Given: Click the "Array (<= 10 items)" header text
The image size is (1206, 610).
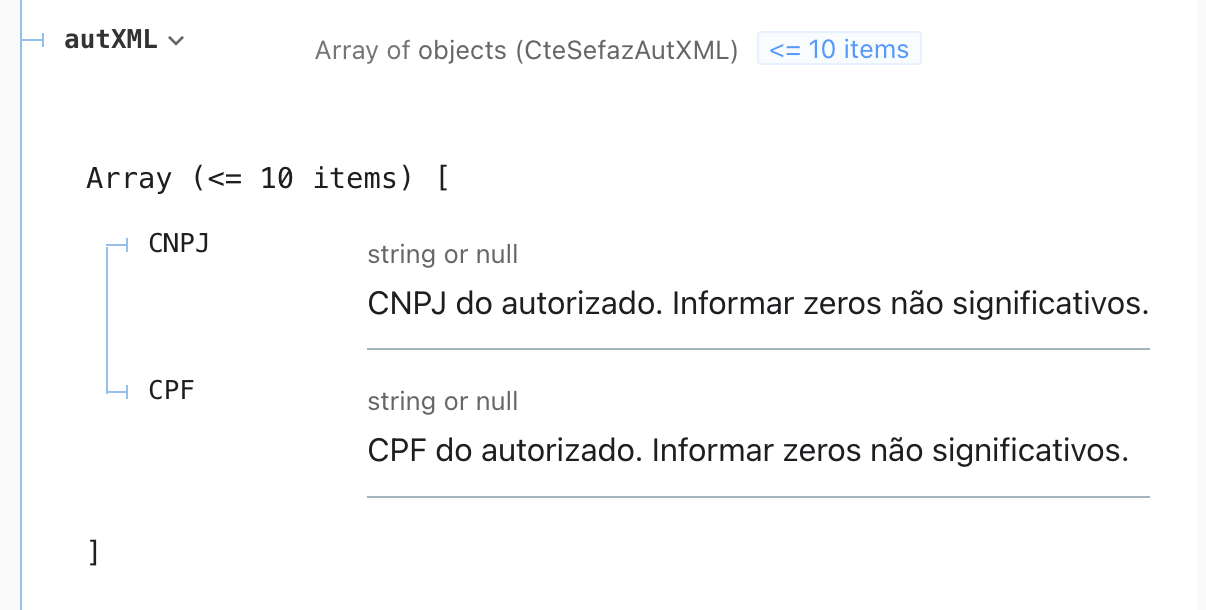Looking at the screenshot, I should point(250,179).
